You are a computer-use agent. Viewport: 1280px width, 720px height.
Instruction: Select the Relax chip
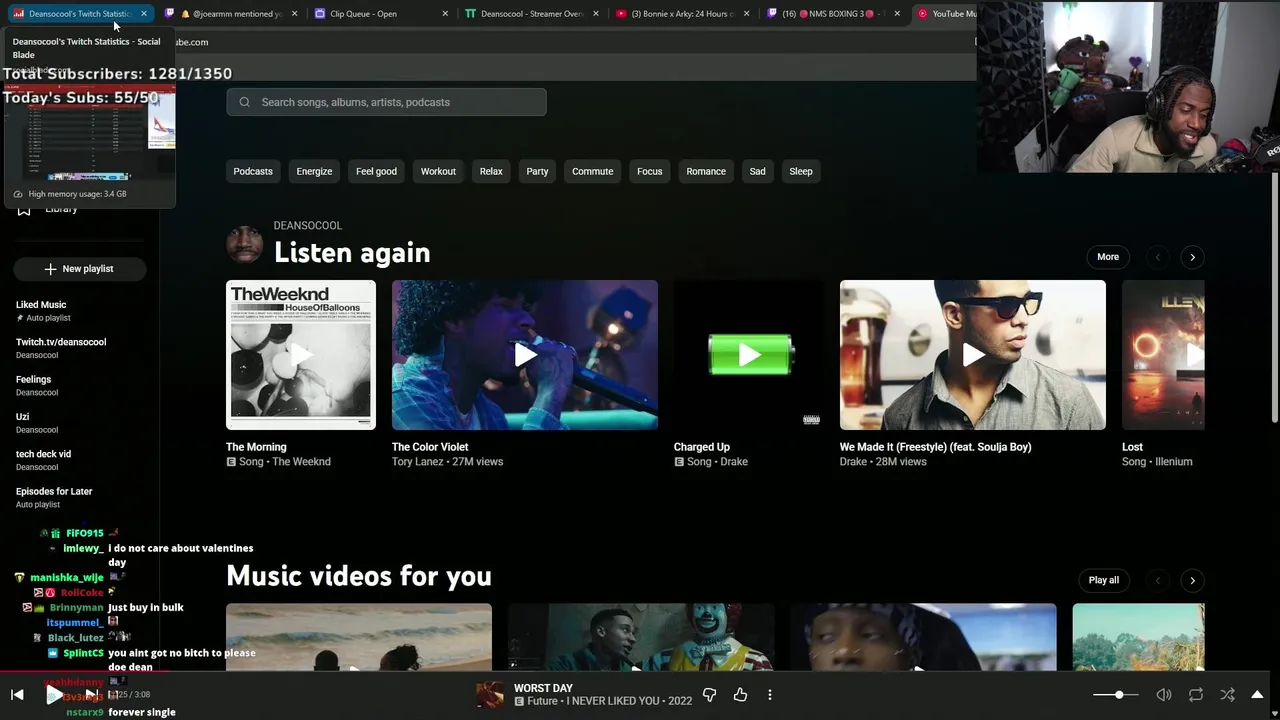pyautogui.click(x=491, y=171)
